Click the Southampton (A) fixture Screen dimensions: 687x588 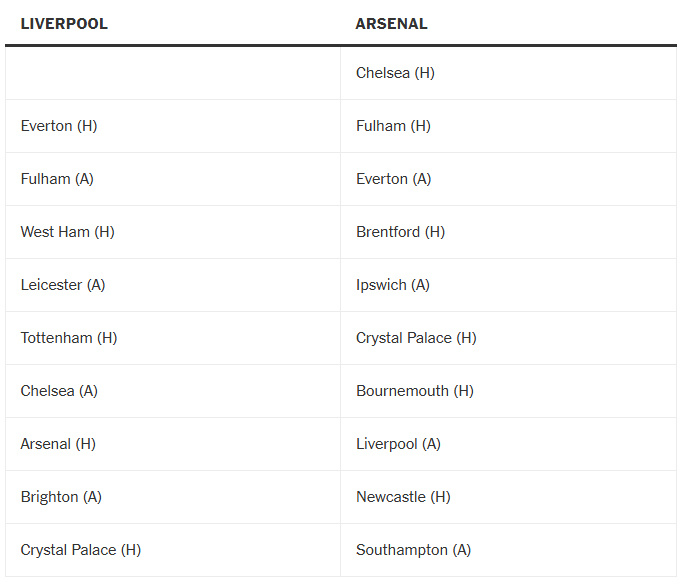pyautogui.click(x=414, y=550)
